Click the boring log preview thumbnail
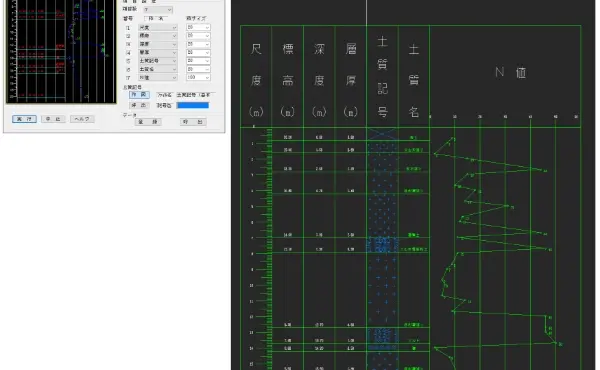 tap(61, 51)
